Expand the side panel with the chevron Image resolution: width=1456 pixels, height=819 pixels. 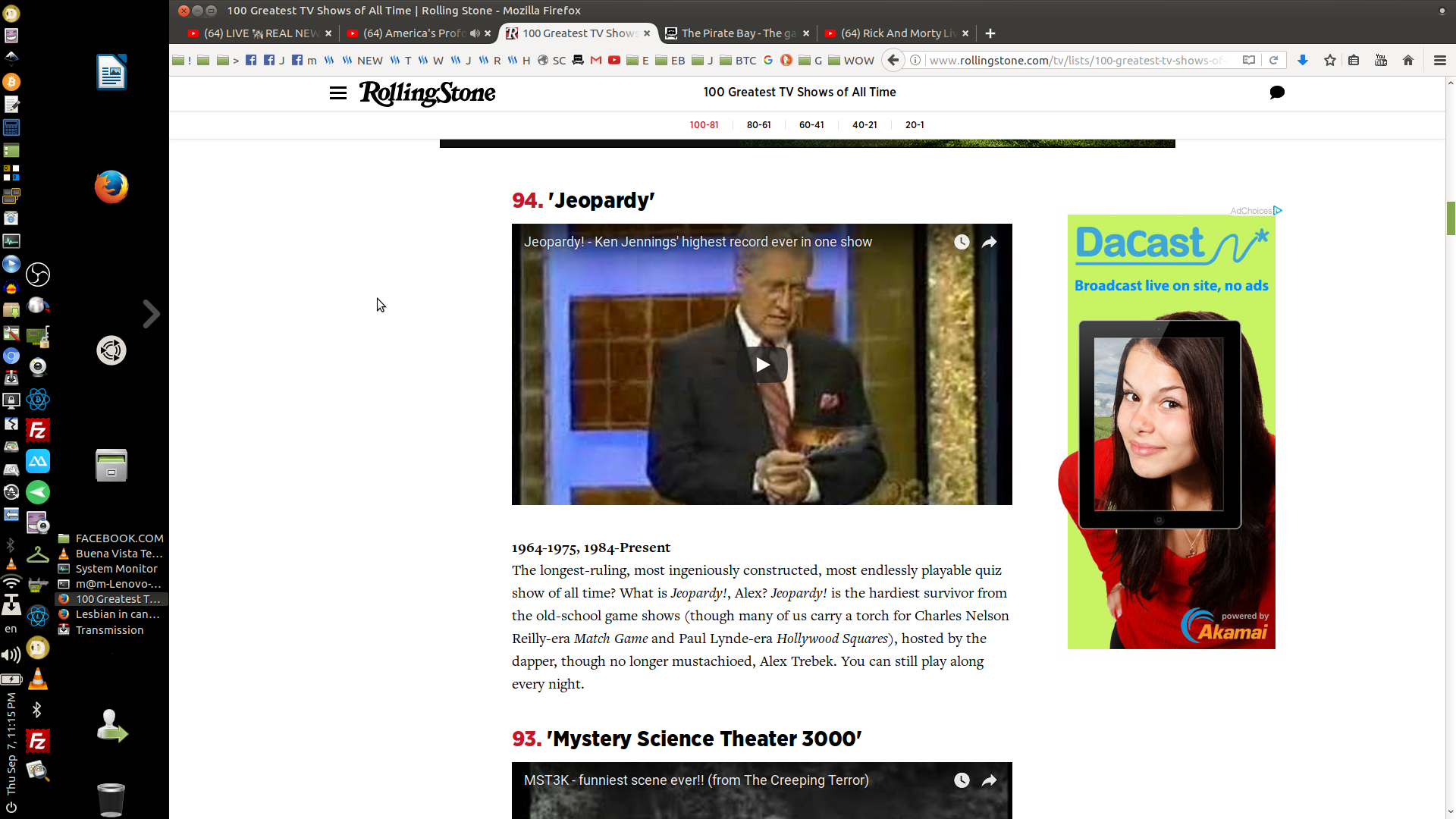pyautogui.click(x=152, y=314)
